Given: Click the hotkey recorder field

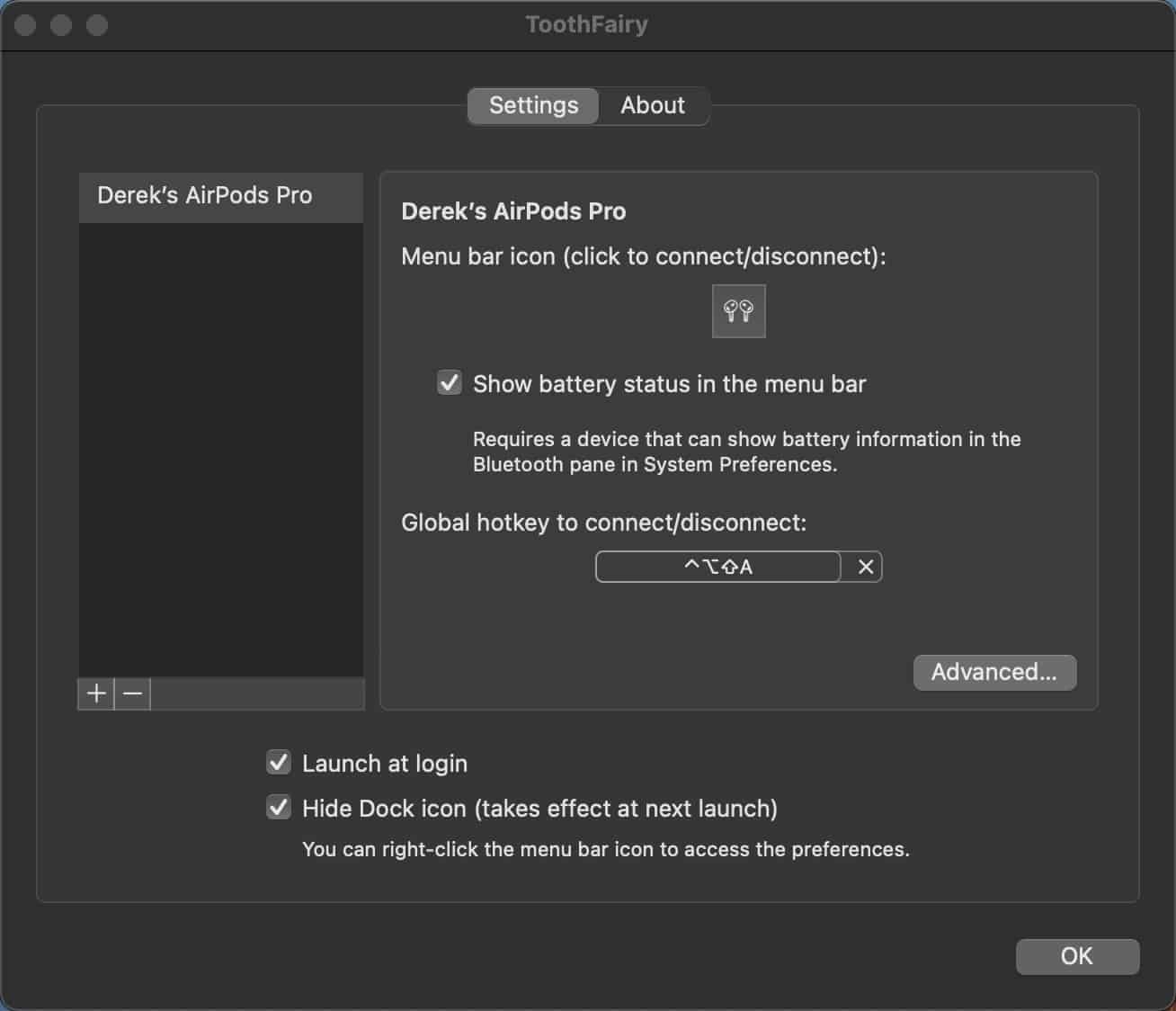Looking at the screenshot, I should tap(718, 567).
